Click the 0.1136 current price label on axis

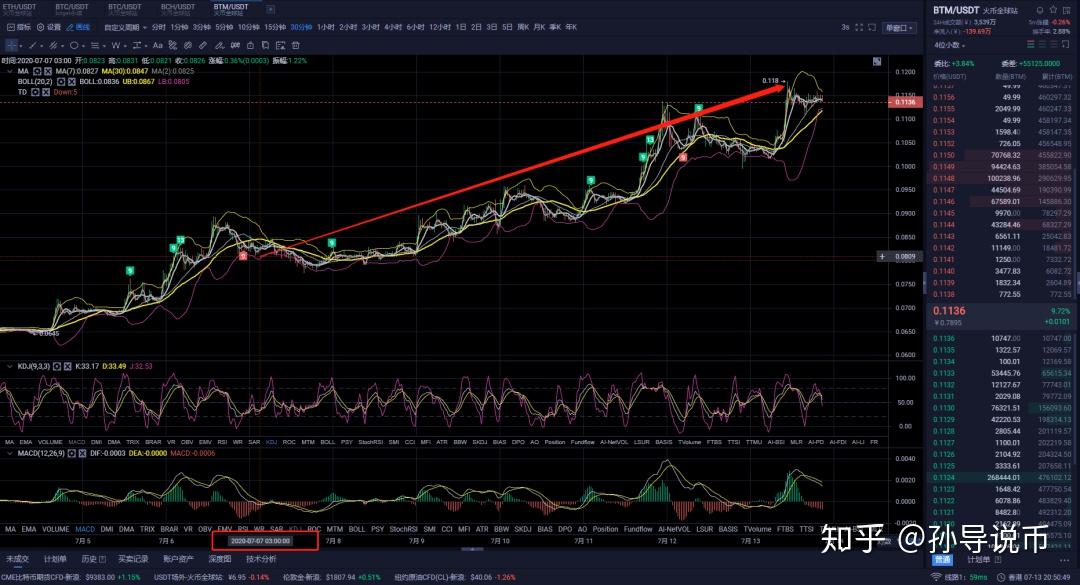(905, 102)
